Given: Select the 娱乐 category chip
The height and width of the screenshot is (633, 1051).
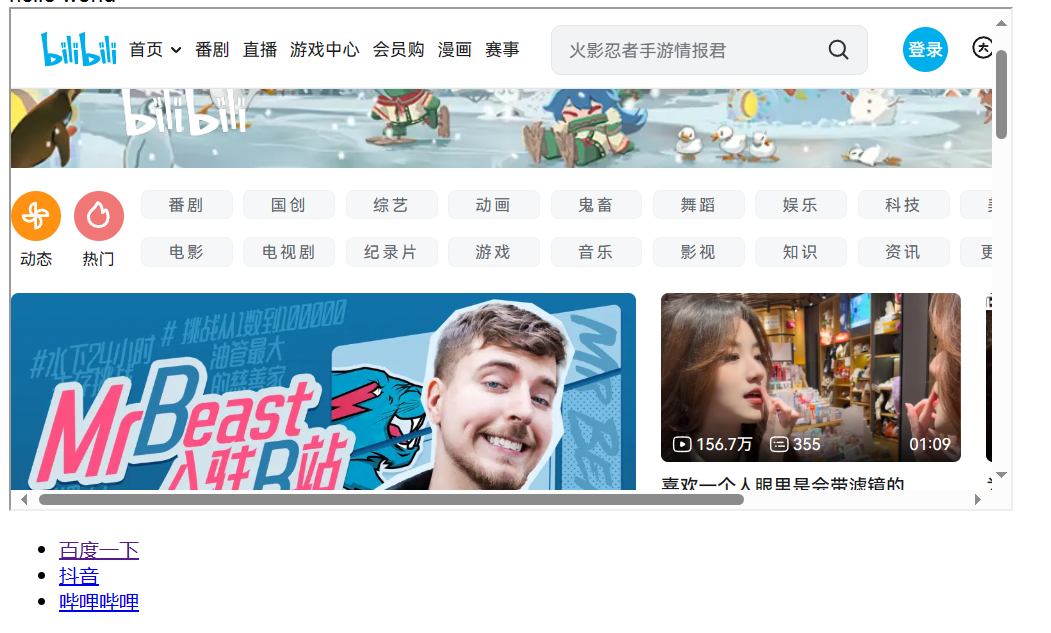Looking at the screenshot, I should pos(800,205).
